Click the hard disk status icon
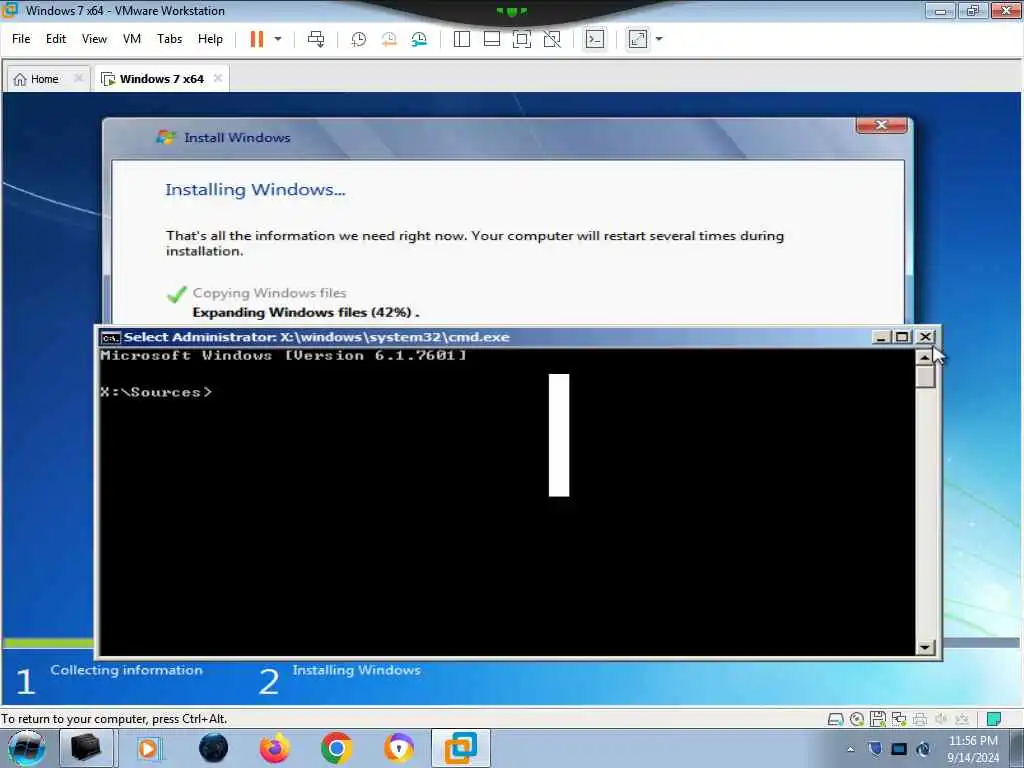The image size is (1024, 768). click(836, 720)
